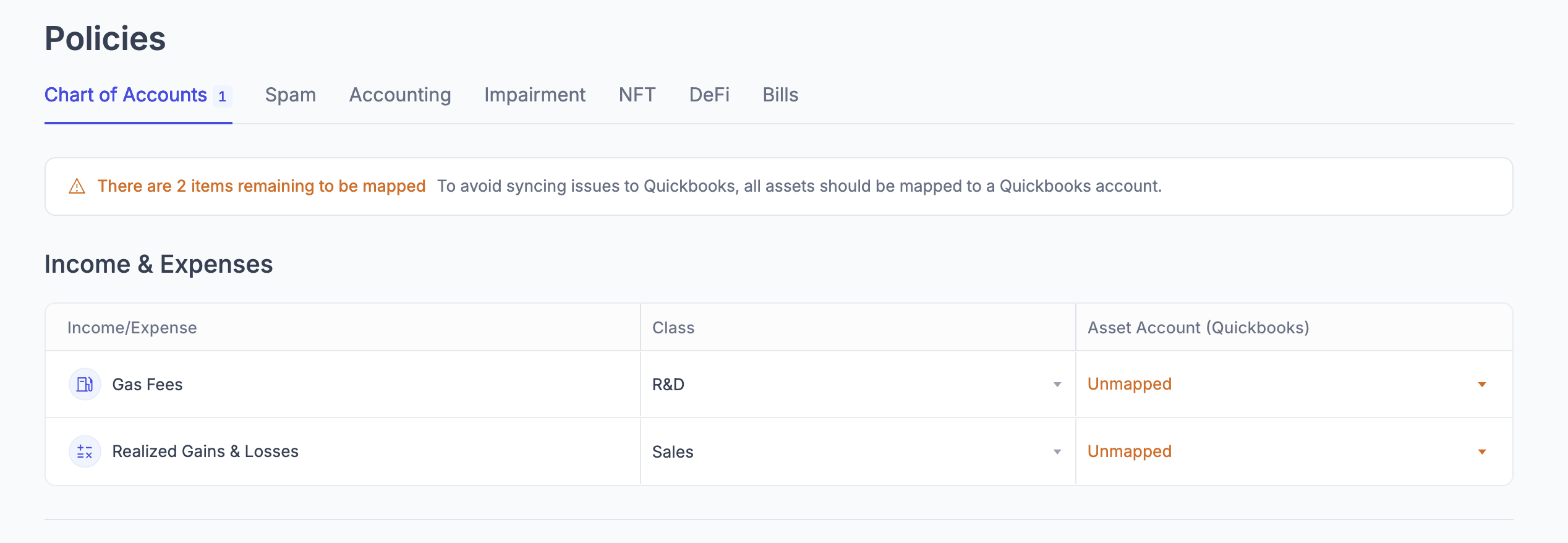Click the count badge on Chart of Accounts
This screenshot has height=543, width=1568.
222,96
